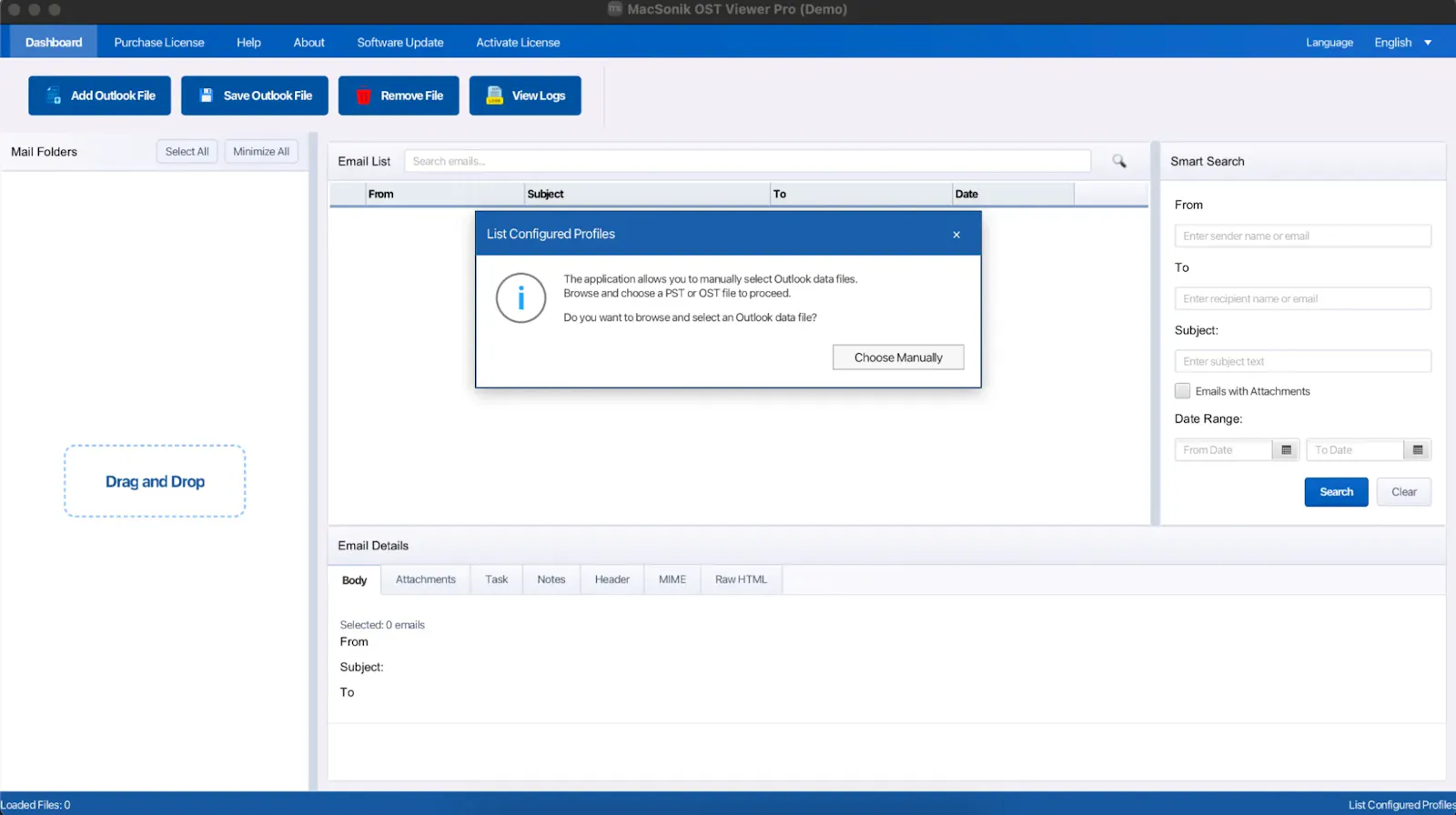Focus the Search emails input field

[747, 161]
